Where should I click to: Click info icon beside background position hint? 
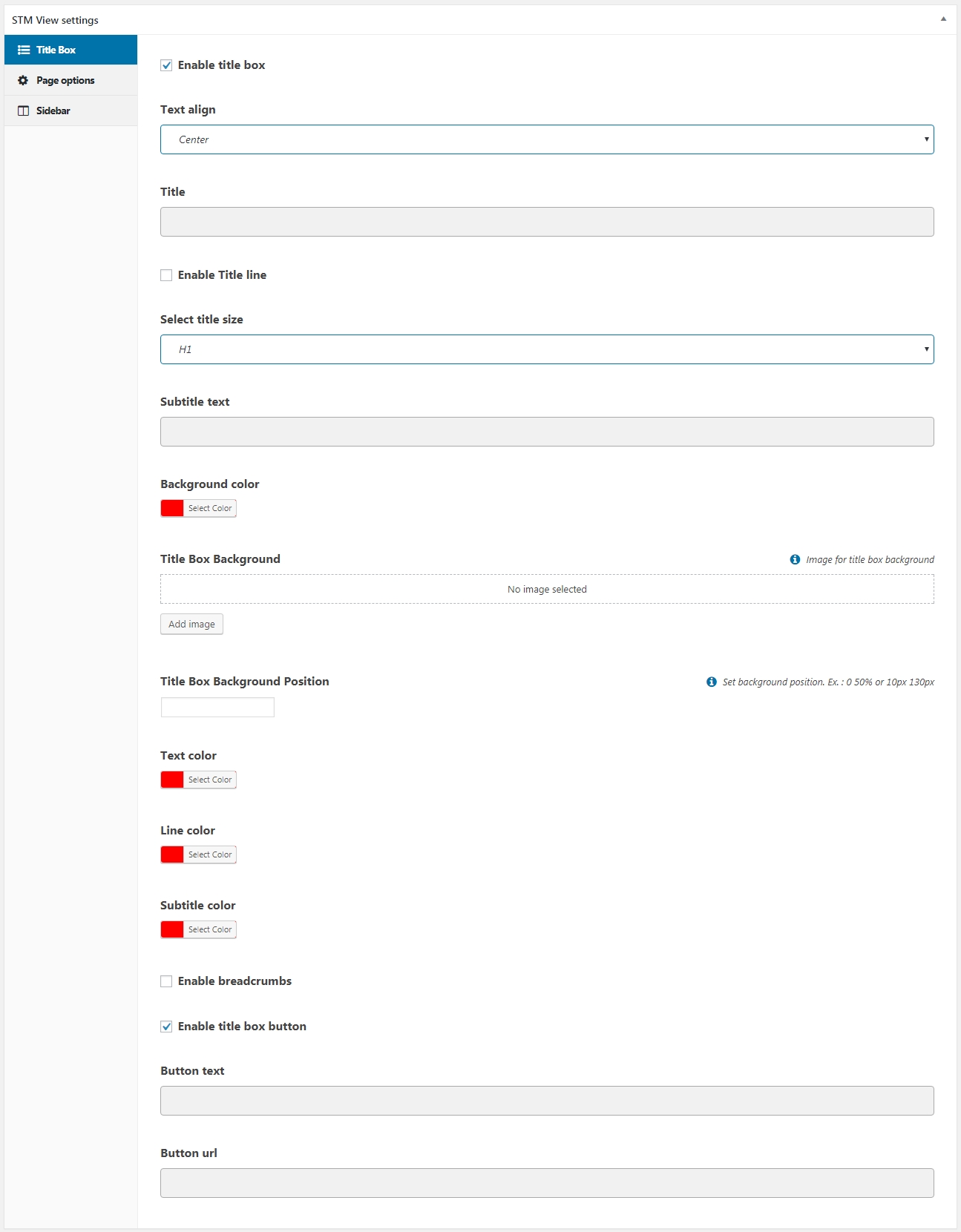(x=711, y=682)
